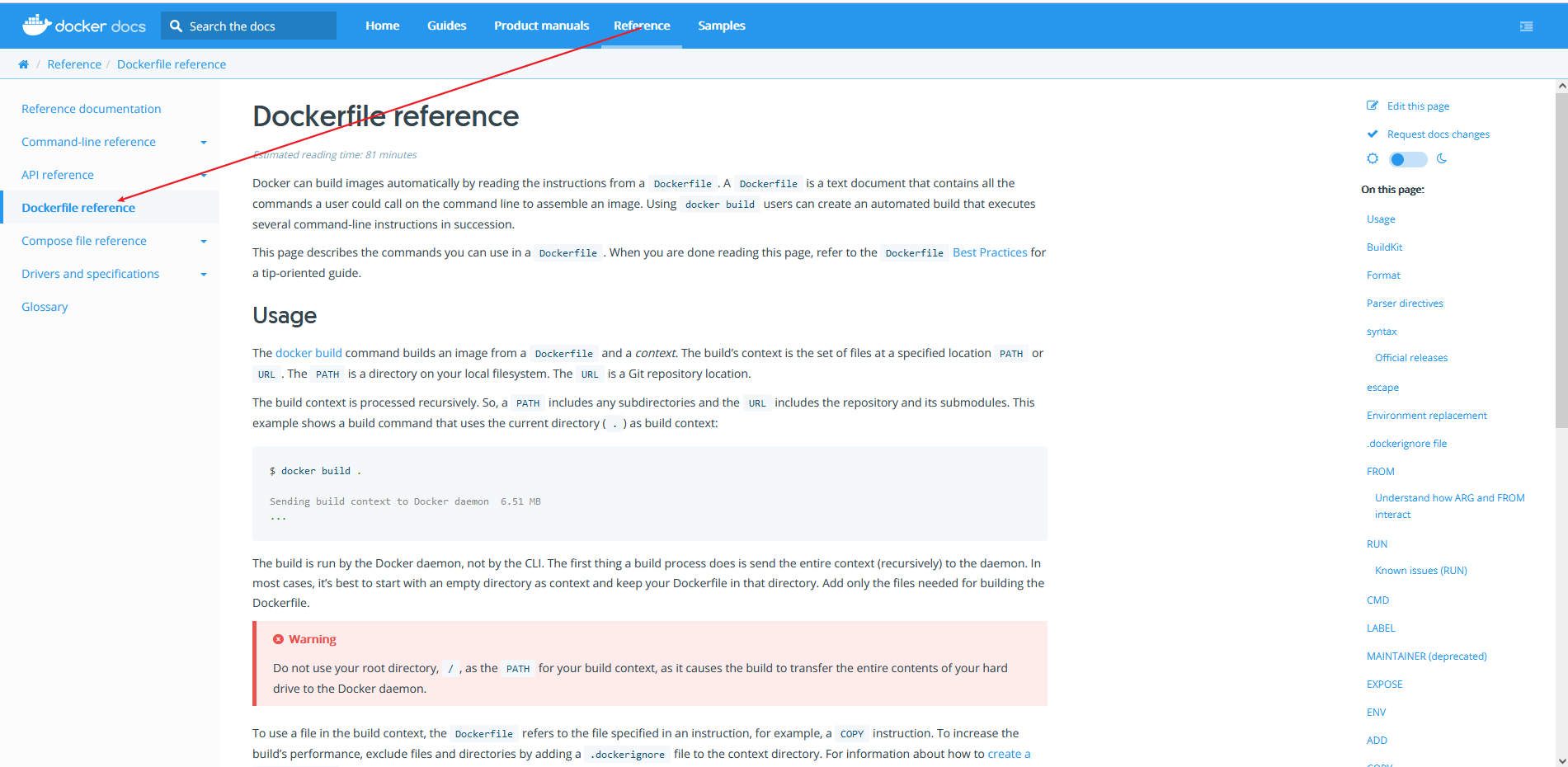
Task: Click the vertical scrollbar thumb
Action: pyautogui.click(x=1561, y=260)
